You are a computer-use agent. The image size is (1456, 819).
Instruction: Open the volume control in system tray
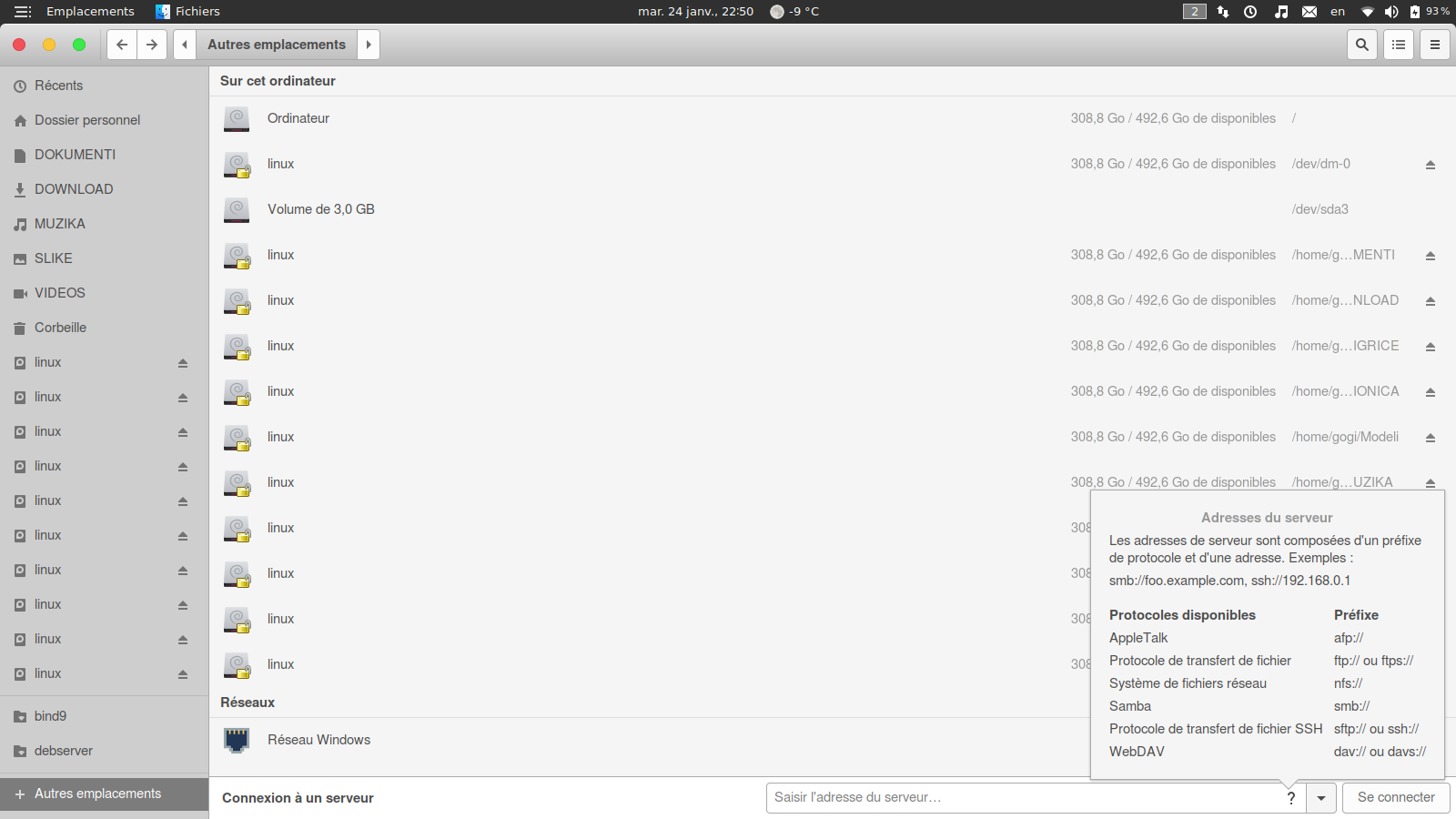(1390, 12)
